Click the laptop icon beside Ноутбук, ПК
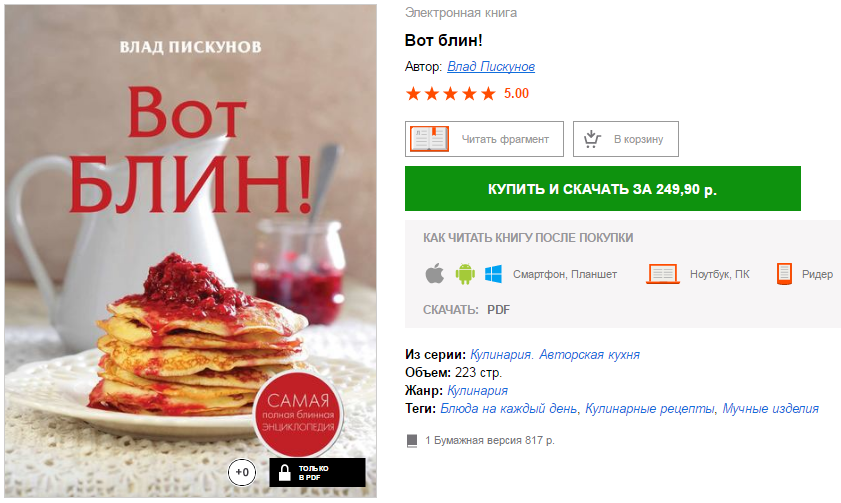 pos(663,274)
